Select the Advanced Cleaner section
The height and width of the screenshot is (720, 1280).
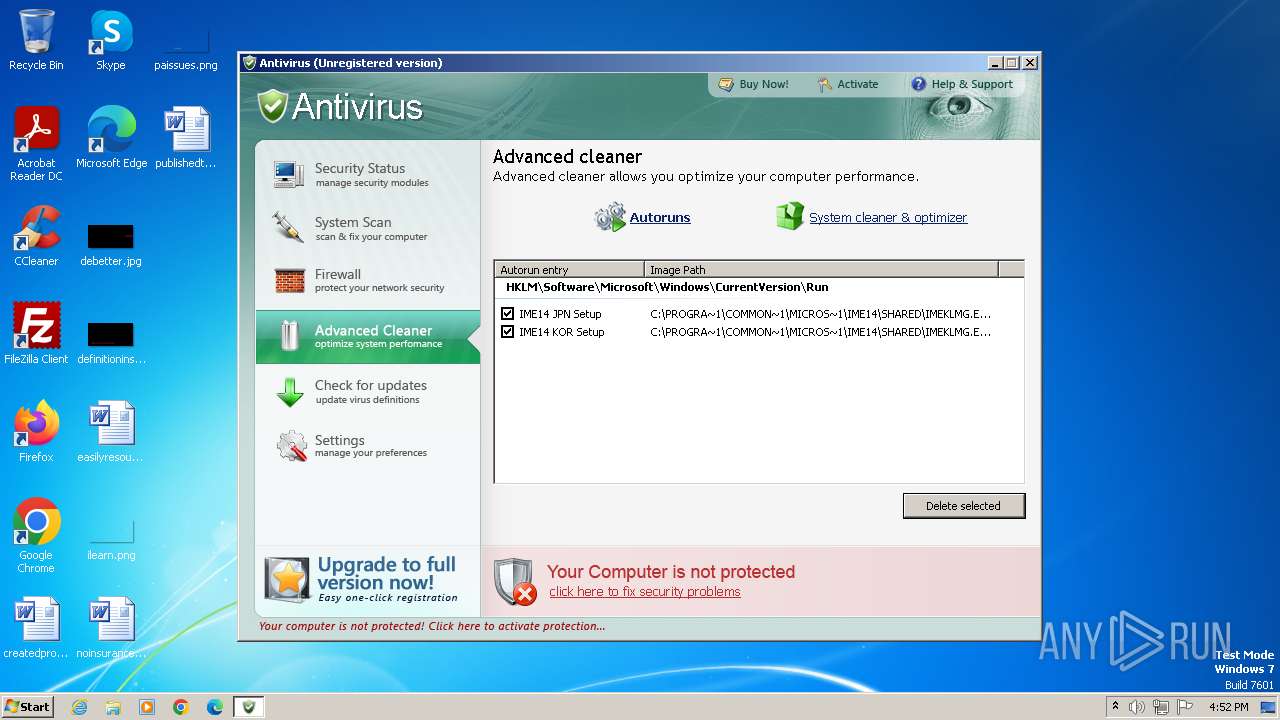368,336
